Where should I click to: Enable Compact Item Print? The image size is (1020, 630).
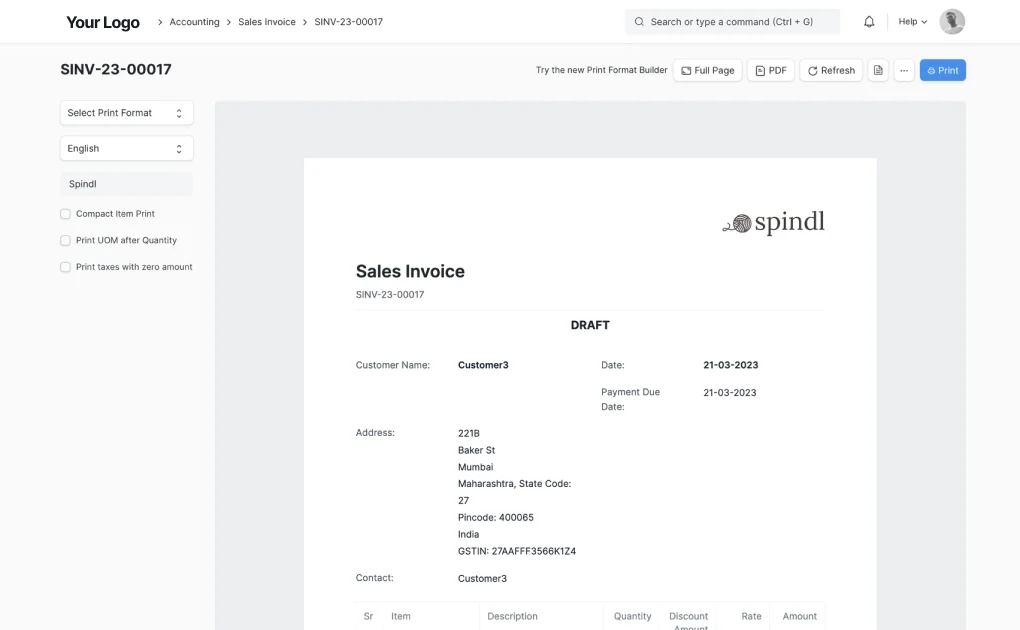pos(65,213)
